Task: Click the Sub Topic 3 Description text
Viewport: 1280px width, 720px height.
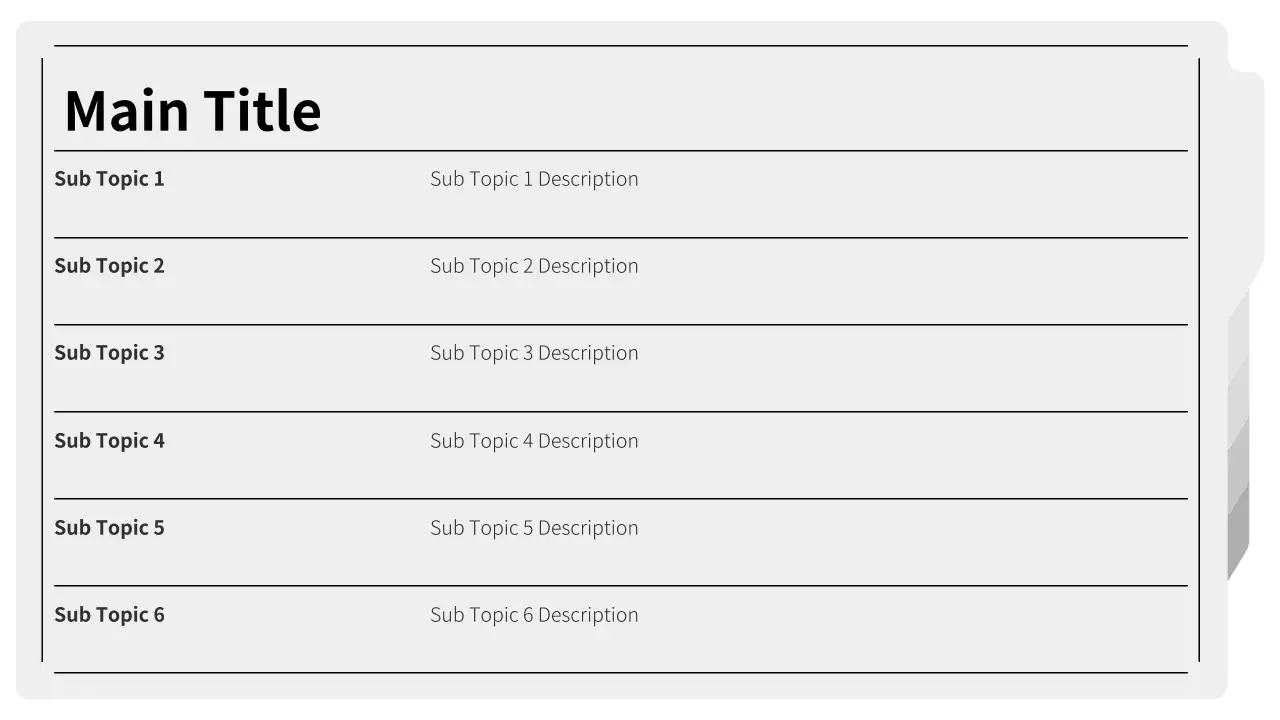Action: click(534, 353)
